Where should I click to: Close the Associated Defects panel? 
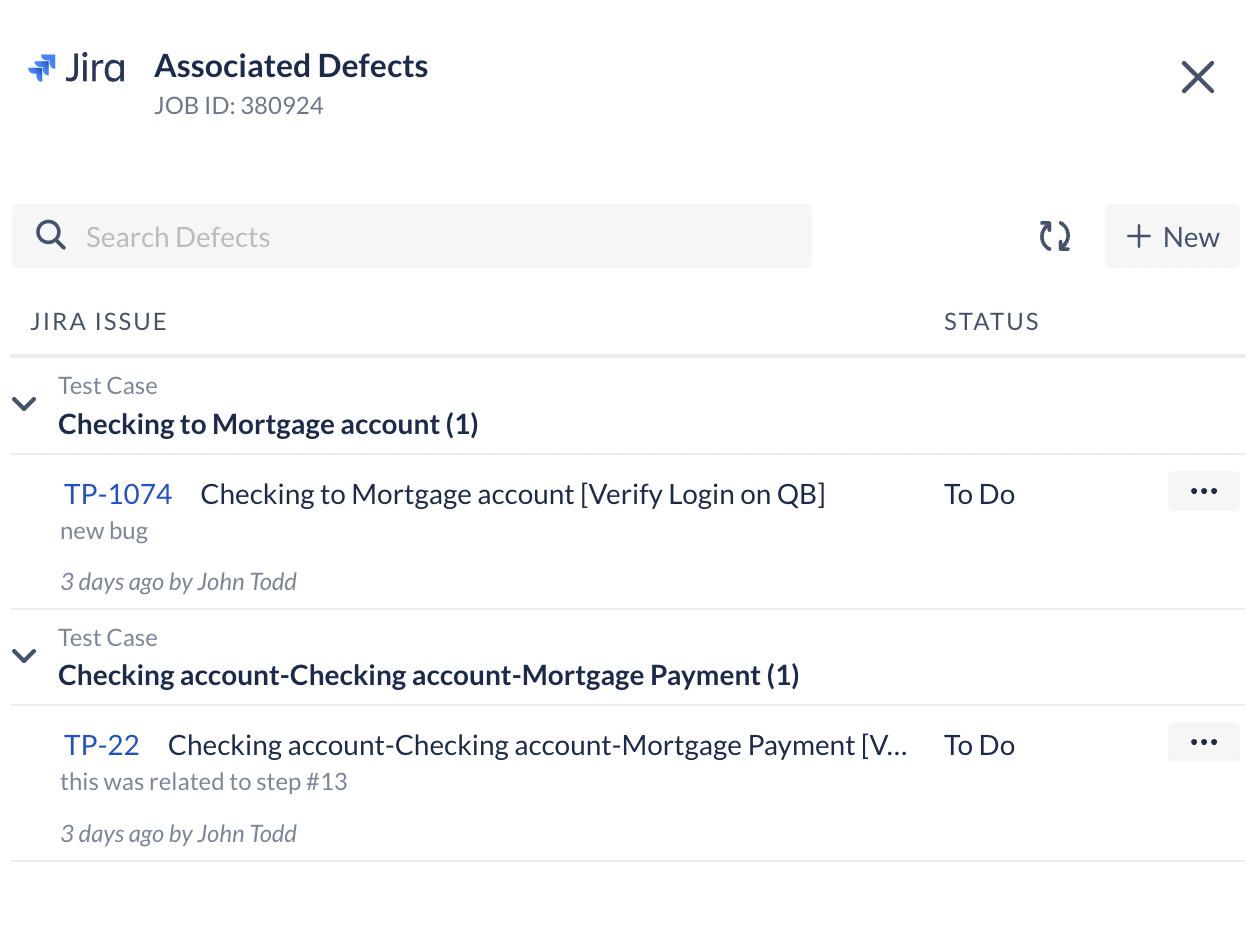[1197, 77]
